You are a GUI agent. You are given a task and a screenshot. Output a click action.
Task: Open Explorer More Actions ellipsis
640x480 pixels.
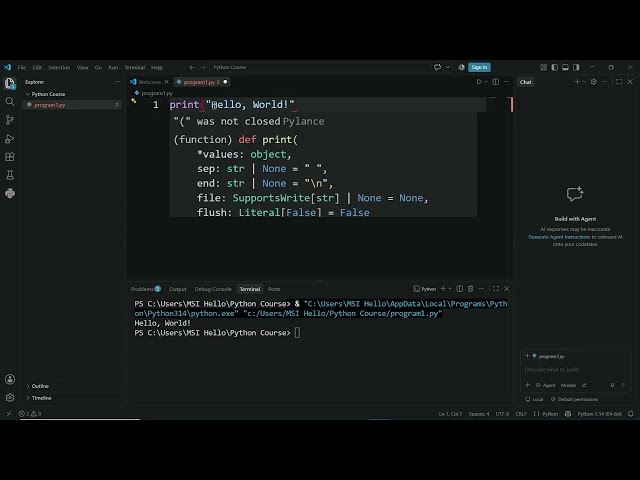coord(118,82)
